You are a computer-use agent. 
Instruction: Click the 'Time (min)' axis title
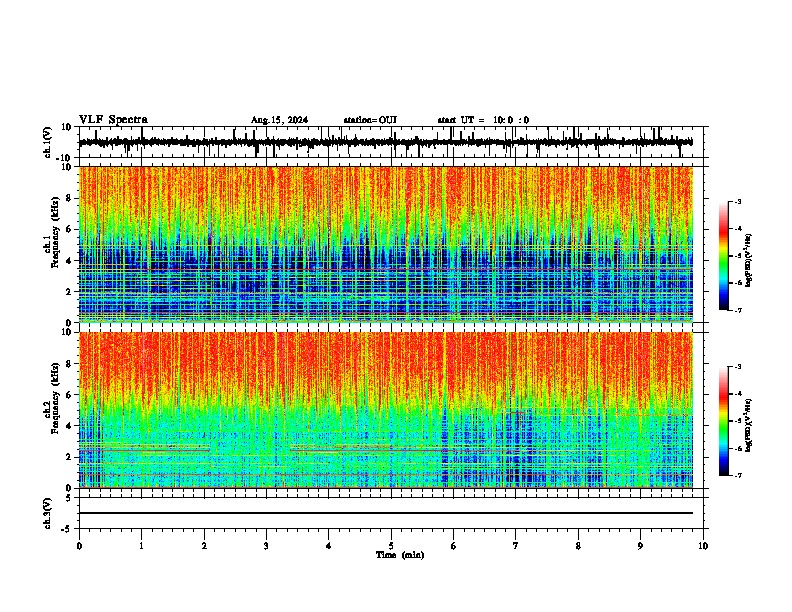click(400, 555)
